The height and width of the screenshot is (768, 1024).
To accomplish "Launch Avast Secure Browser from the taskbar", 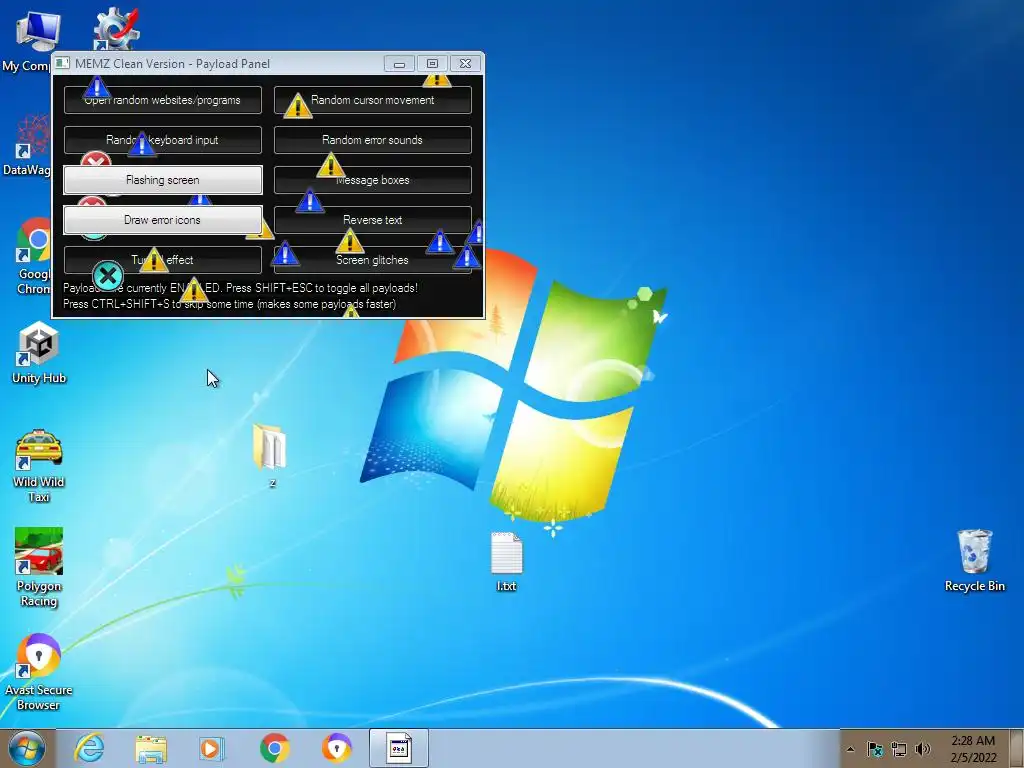I will (x=336, y=748).
